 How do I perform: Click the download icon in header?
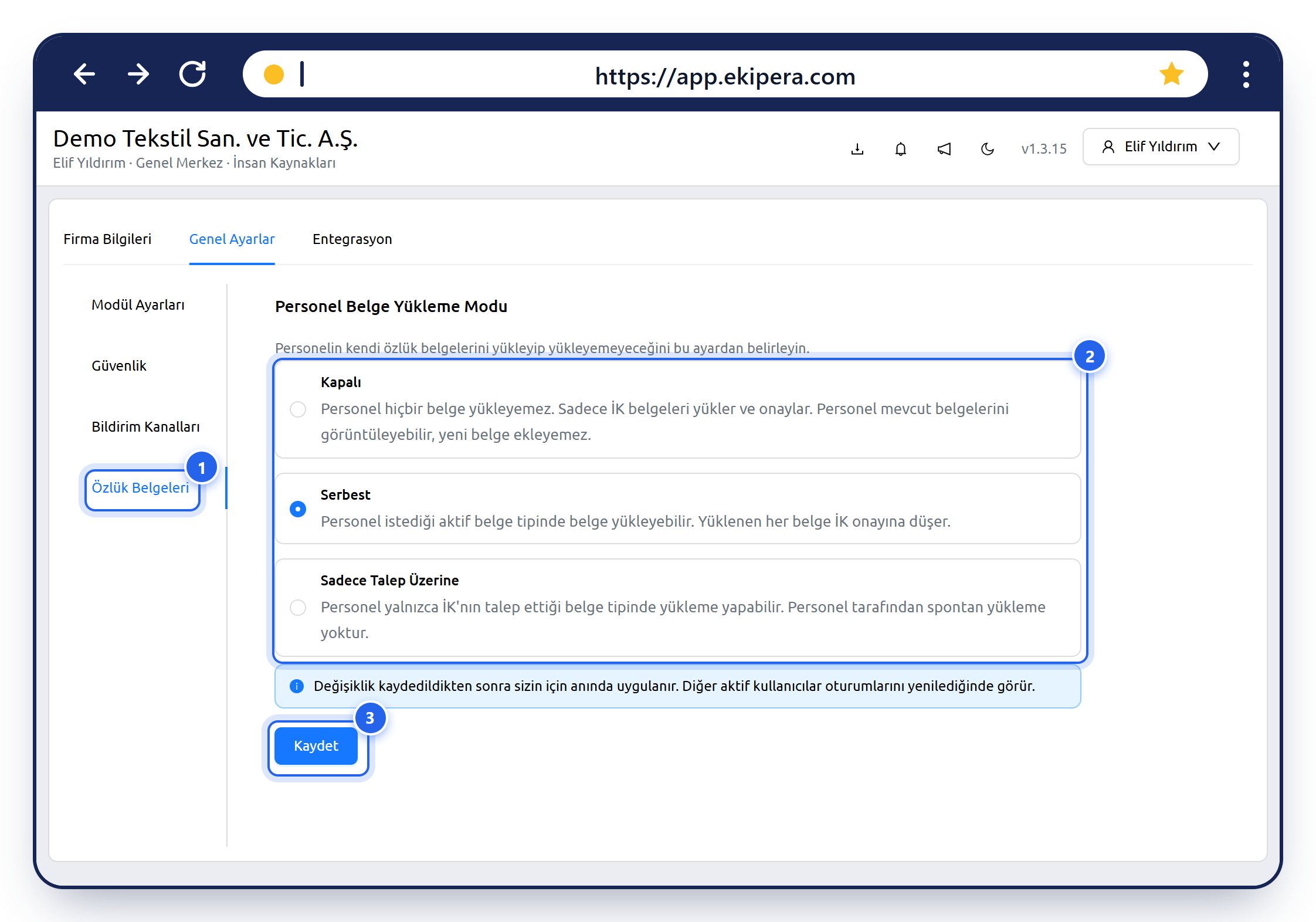[857, 149]
